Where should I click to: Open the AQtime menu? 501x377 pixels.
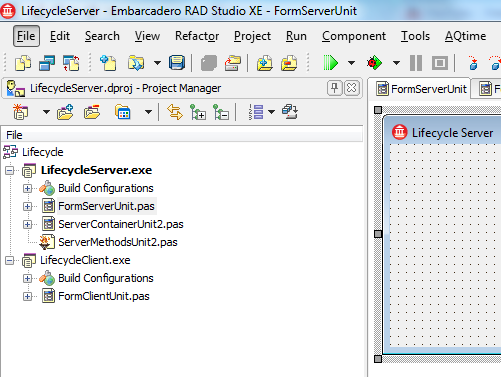click(465, 36)
